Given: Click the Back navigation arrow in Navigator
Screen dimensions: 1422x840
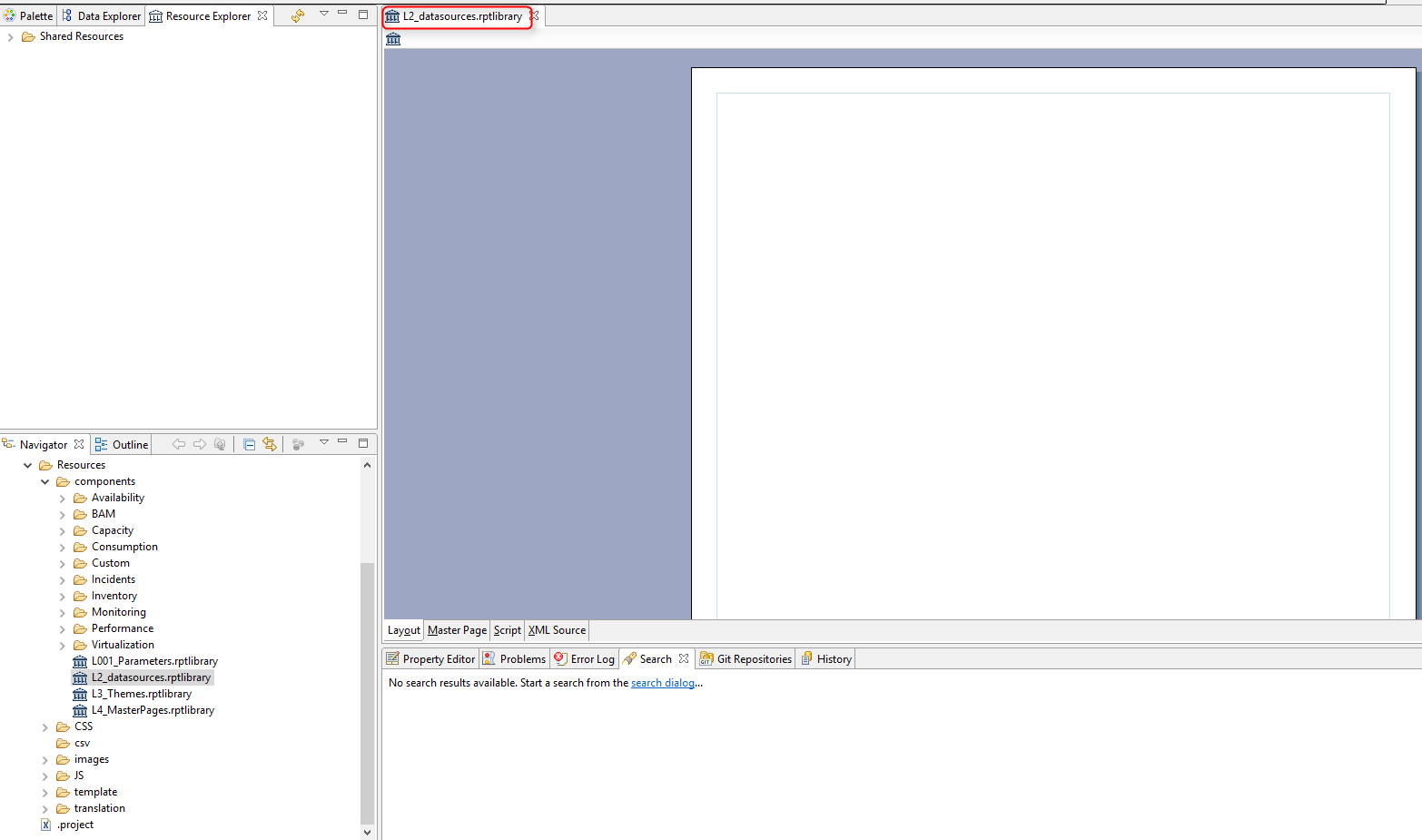Looking at the screenshot, I should point(179,444).
